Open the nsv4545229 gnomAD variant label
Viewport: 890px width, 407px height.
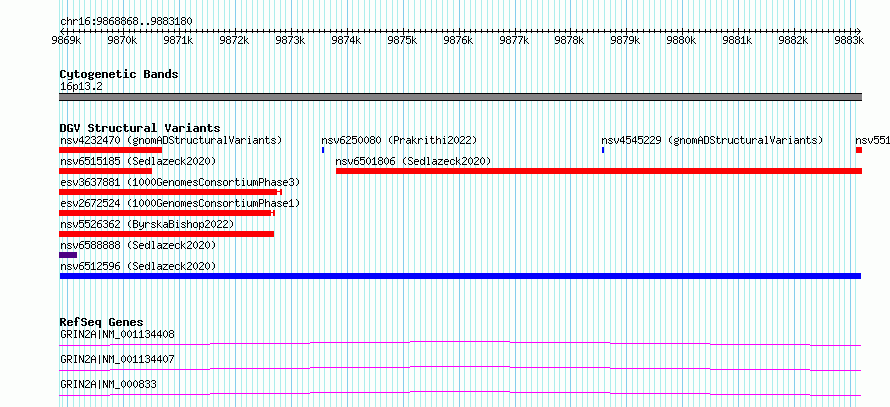(712, 140)
